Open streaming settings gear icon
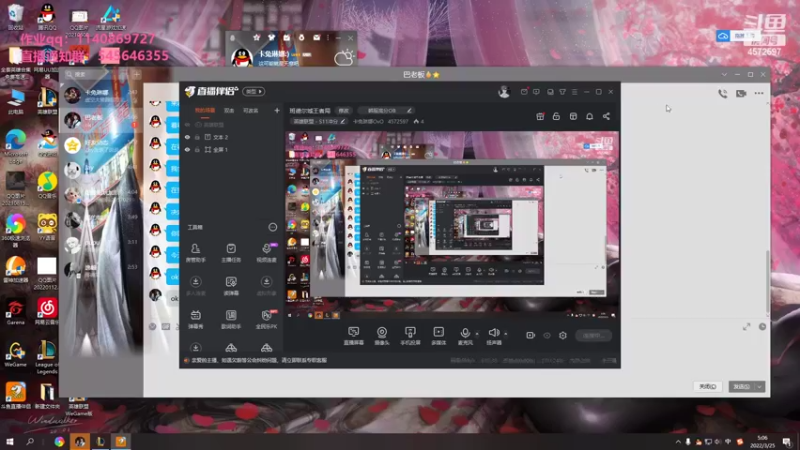 tap(563, 336)
